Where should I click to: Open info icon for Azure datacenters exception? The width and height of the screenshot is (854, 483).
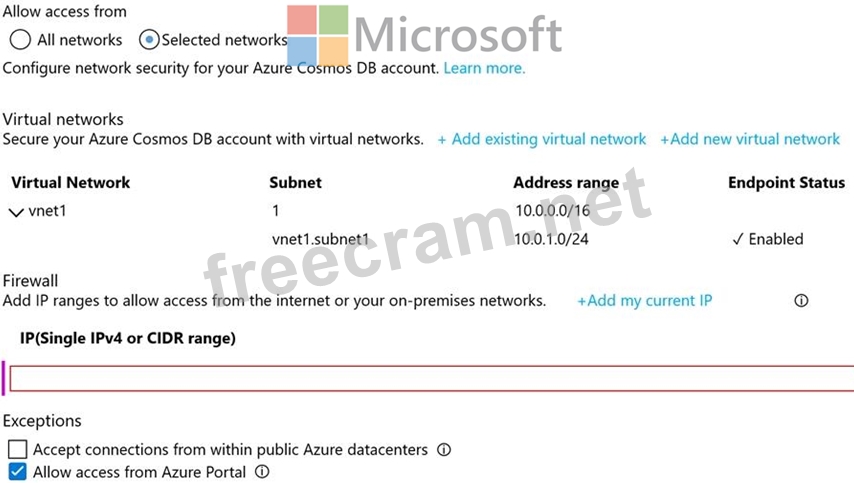pos(444,449)
